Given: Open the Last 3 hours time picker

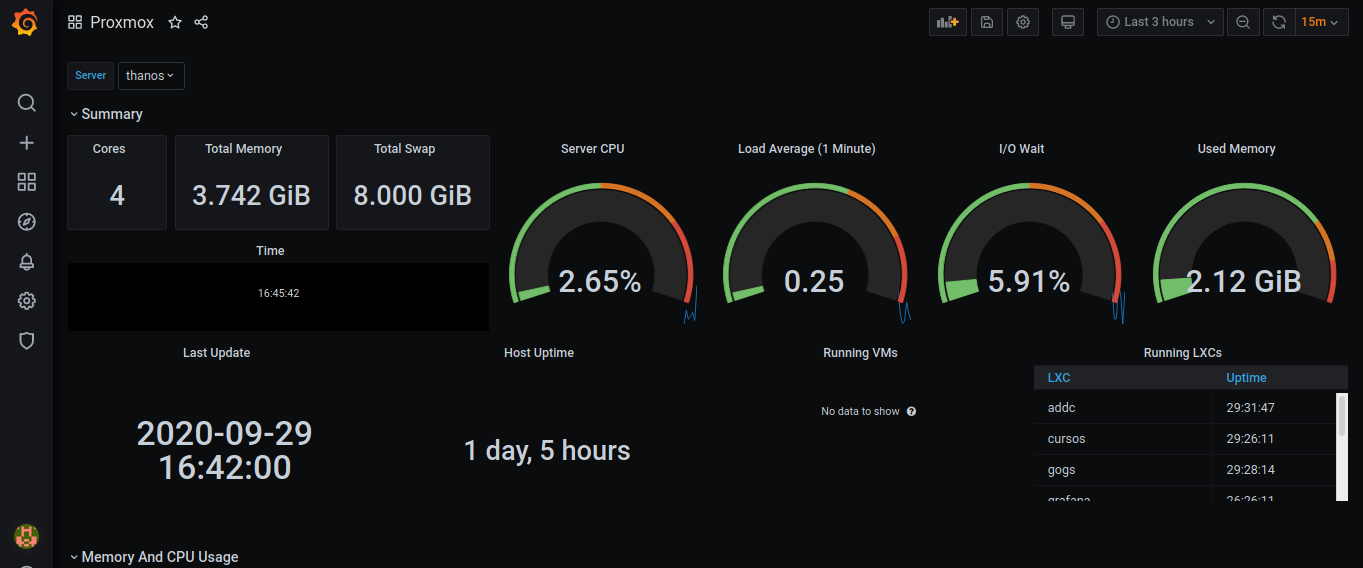Looking at the screenshot, I should coord(1160,22).
